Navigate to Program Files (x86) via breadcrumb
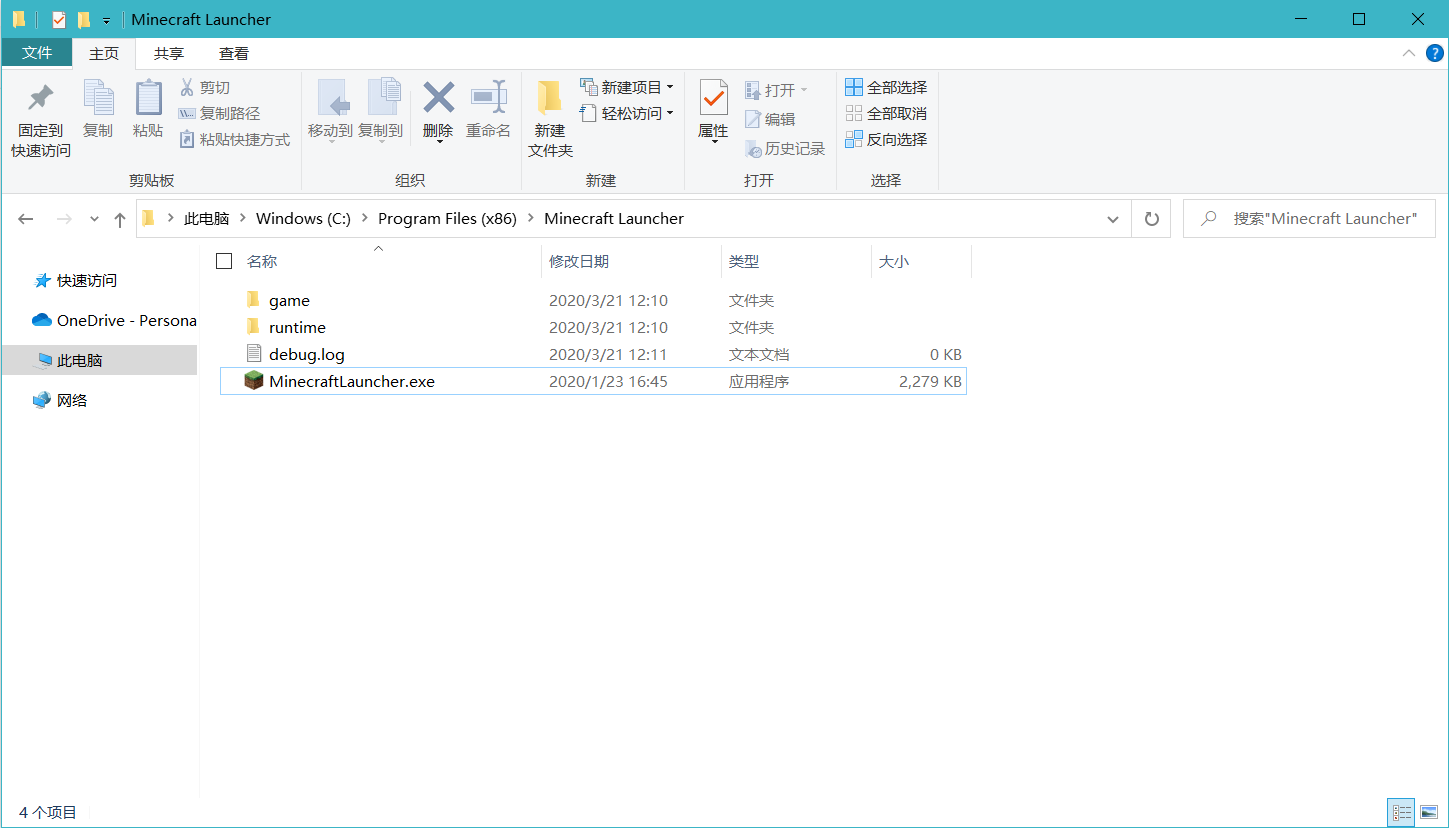 coord(446,218)
